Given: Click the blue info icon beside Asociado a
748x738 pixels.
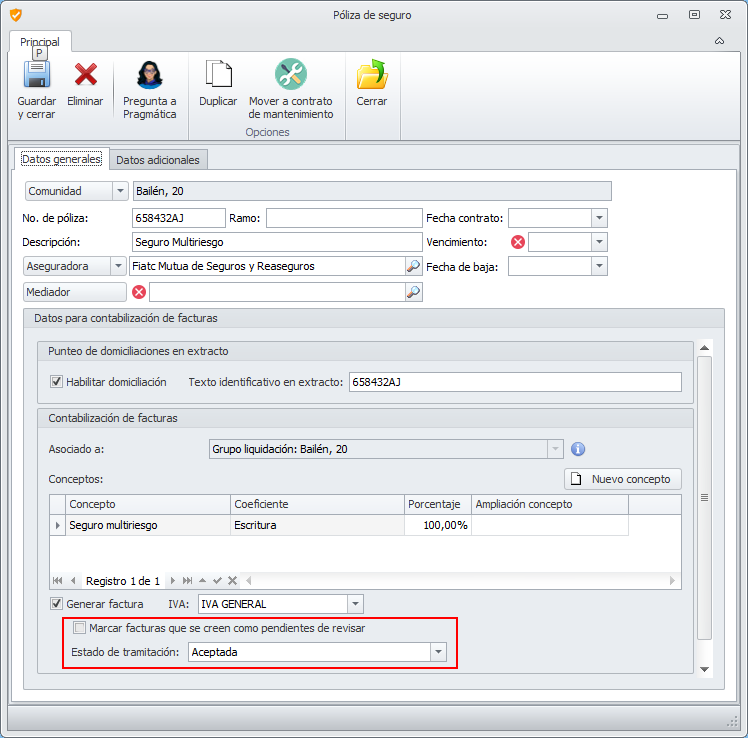Looking at the screenshot, I should [x=578, y=449].
